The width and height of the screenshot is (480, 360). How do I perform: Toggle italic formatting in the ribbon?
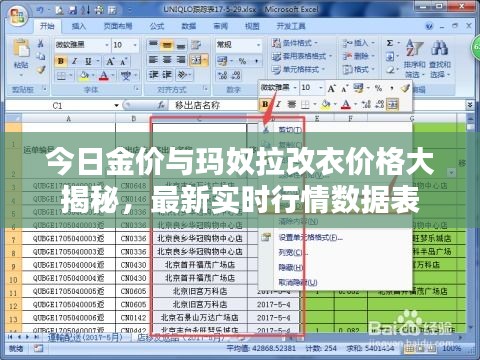75,61
